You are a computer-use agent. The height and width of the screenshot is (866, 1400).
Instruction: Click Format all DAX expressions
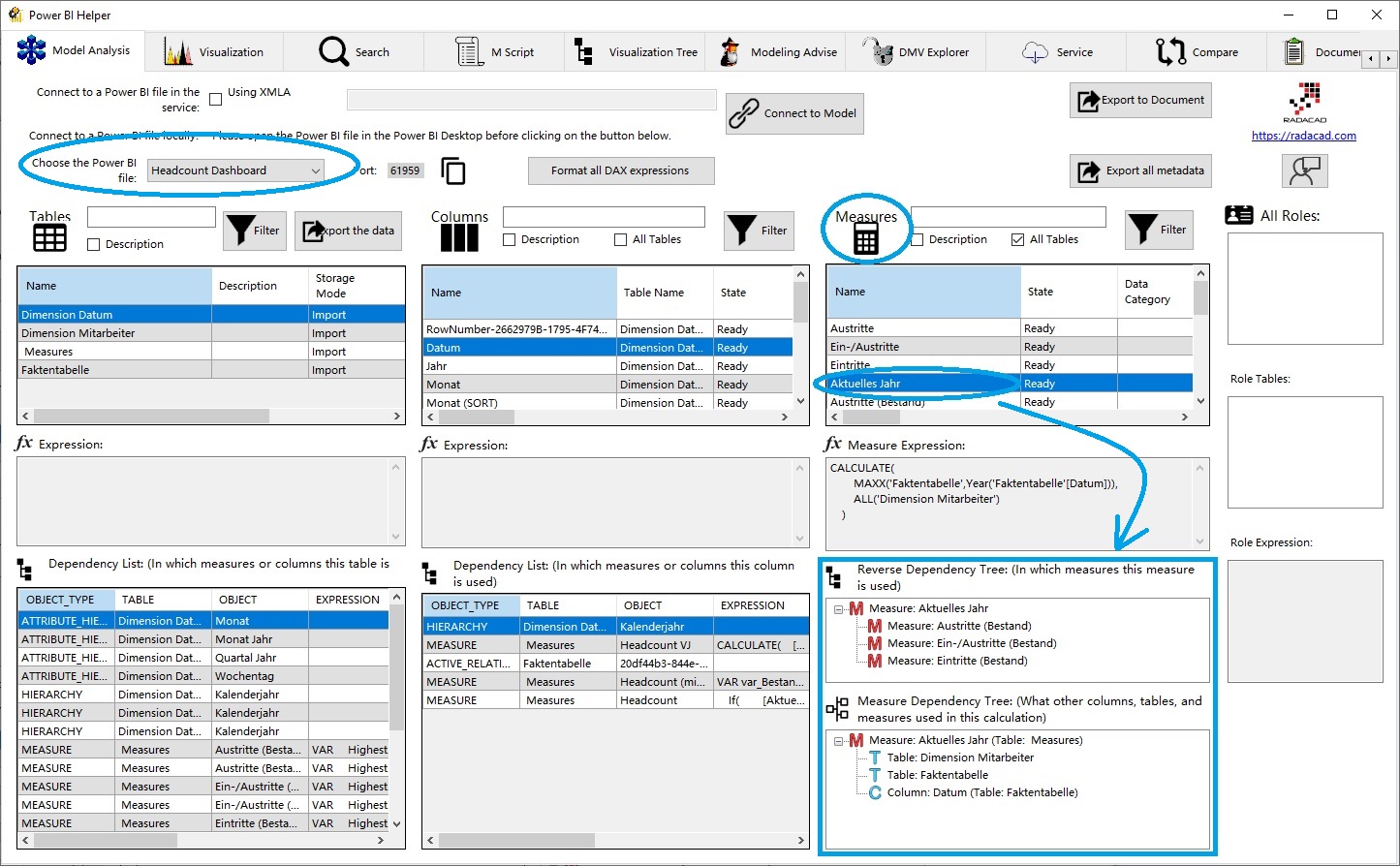click(620, 170)
